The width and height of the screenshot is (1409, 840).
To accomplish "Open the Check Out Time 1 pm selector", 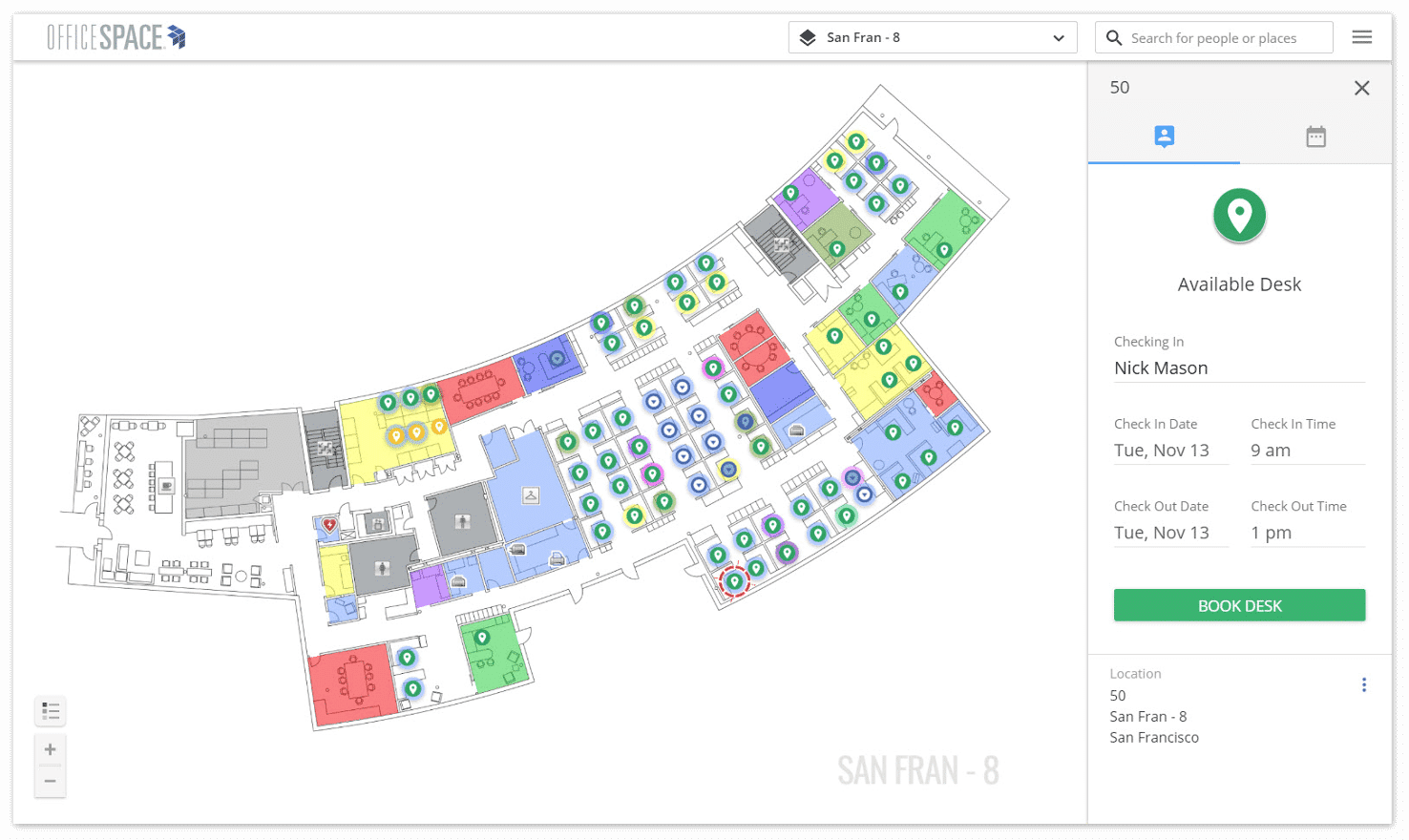I will click(1308, 533).
